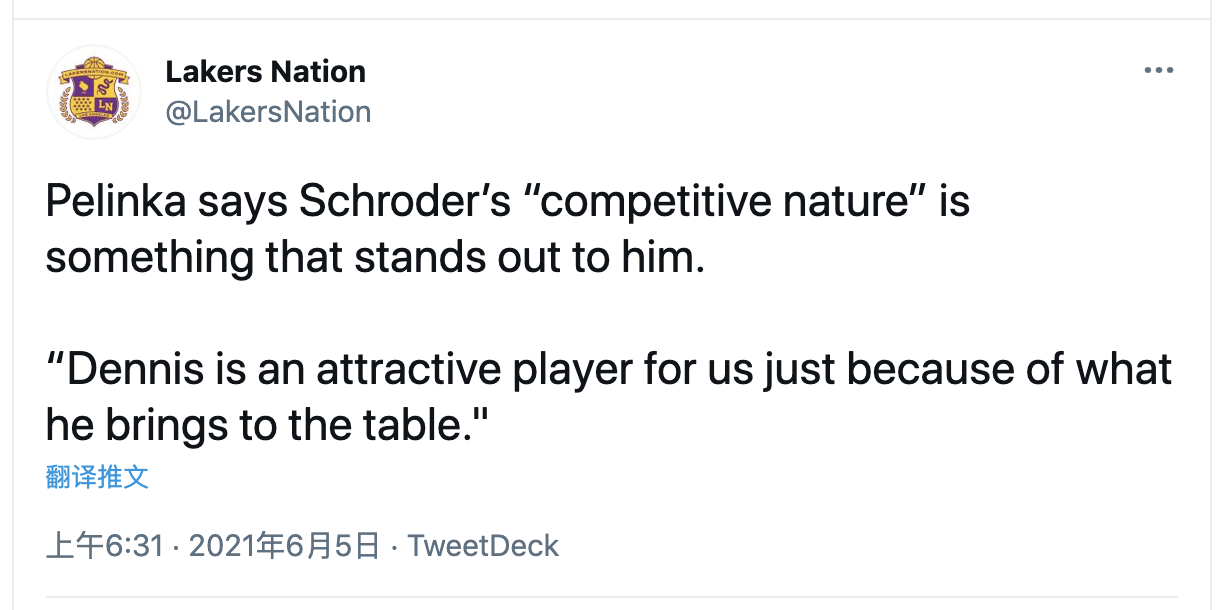Image resolution: width=1224 pixels, height=610 pixels.
Task: Click the Lakers Nation profile avatar
Action: (x=94, y=92)
